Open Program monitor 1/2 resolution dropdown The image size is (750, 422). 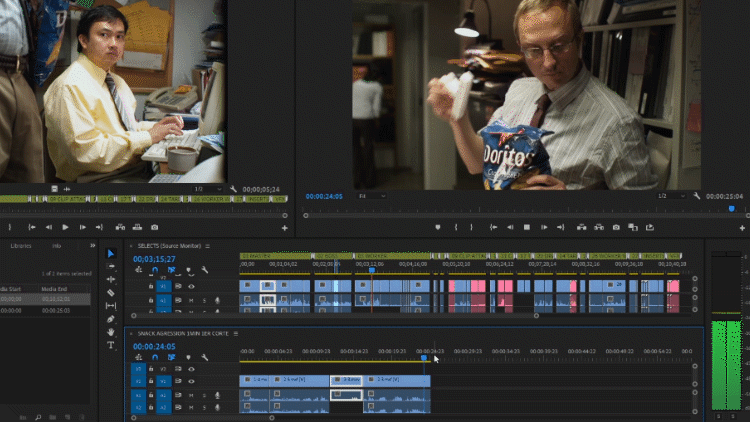click(x=671, y=196)
